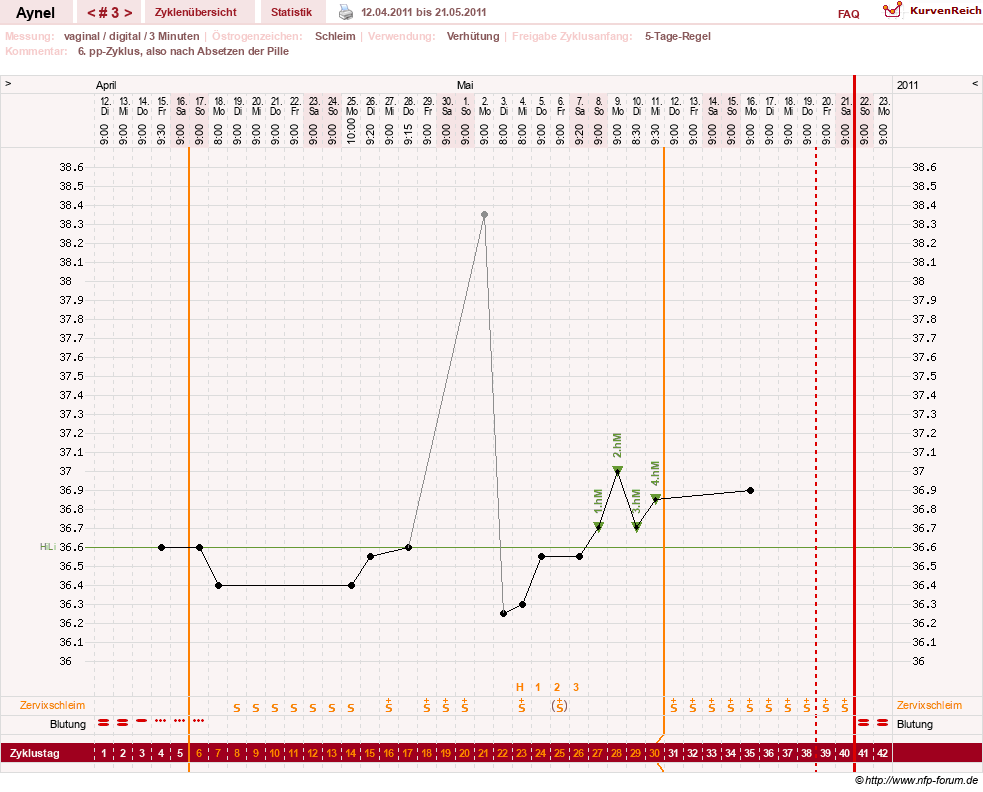The height and width of the screenshot is (792, 983).
Task: Click the S+ mucus symbol on cycle day 23
Action: [522, 705]
